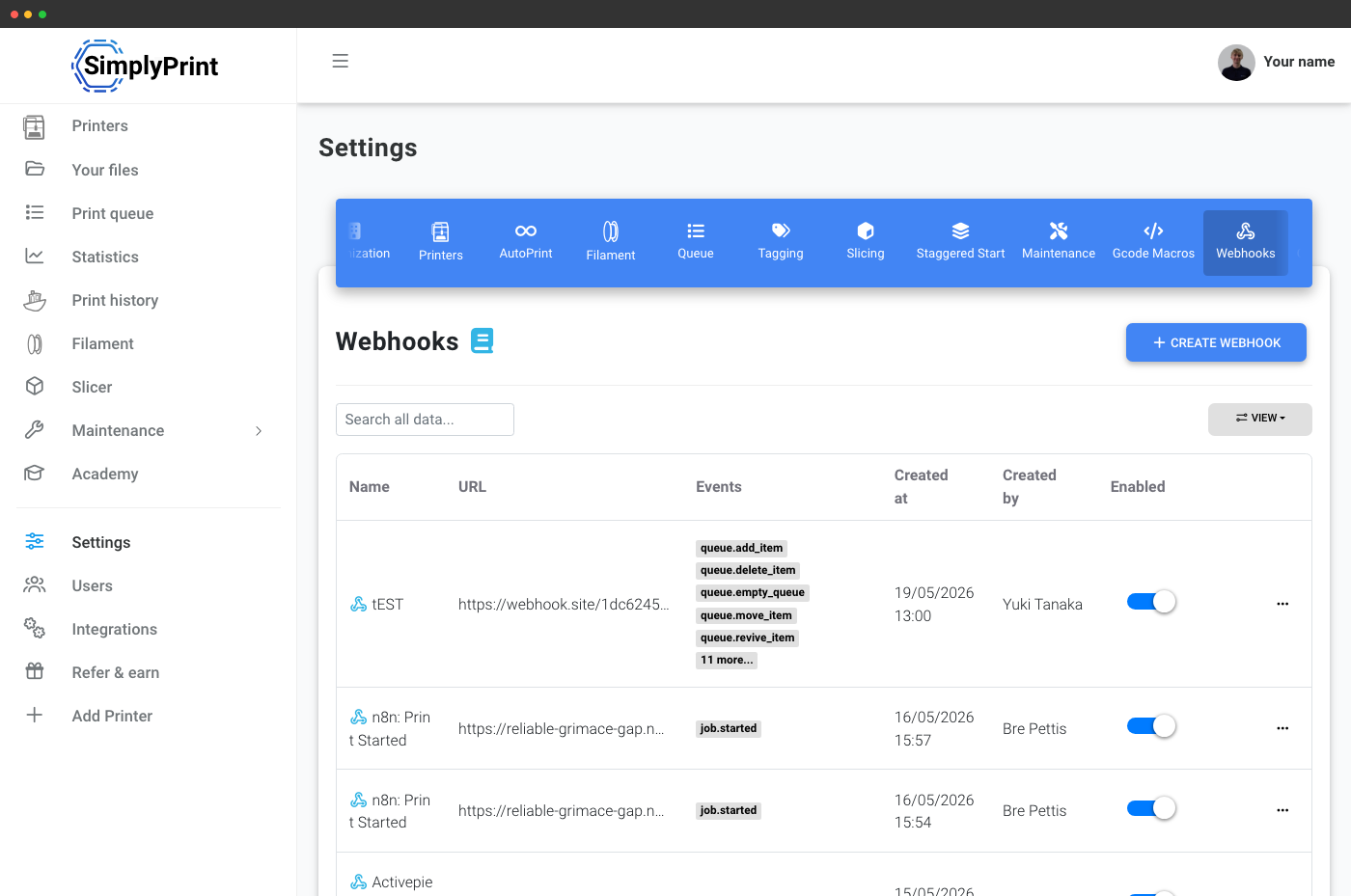This screenshot has width=1351, height=896.
Task: Click the https://webhook.site URL
Action: coord(564,604)
